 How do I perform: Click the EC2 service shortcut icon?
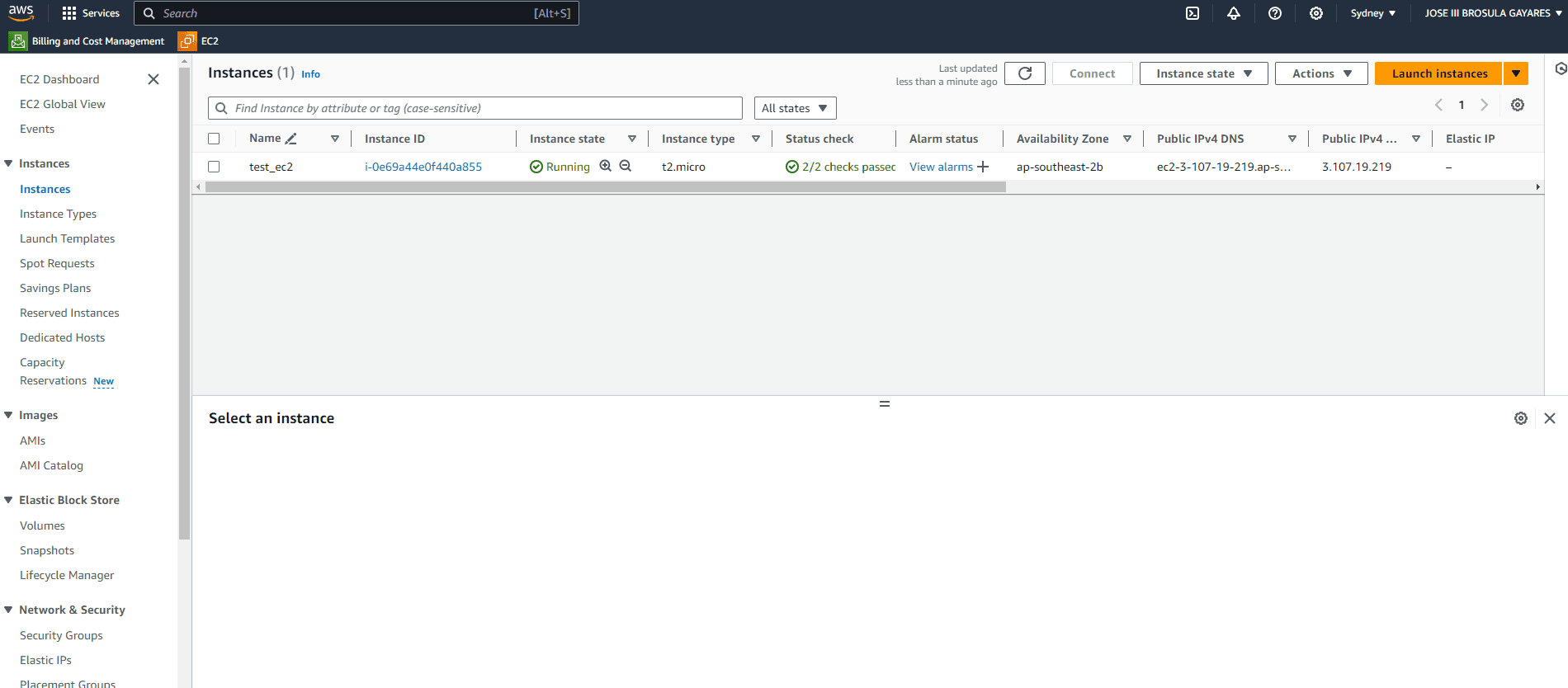187,40
